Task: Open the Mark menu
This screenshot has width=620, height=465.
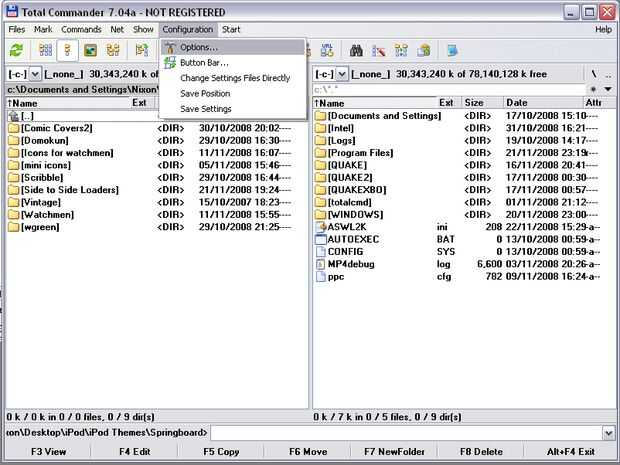Action: (x=43, y=29)
